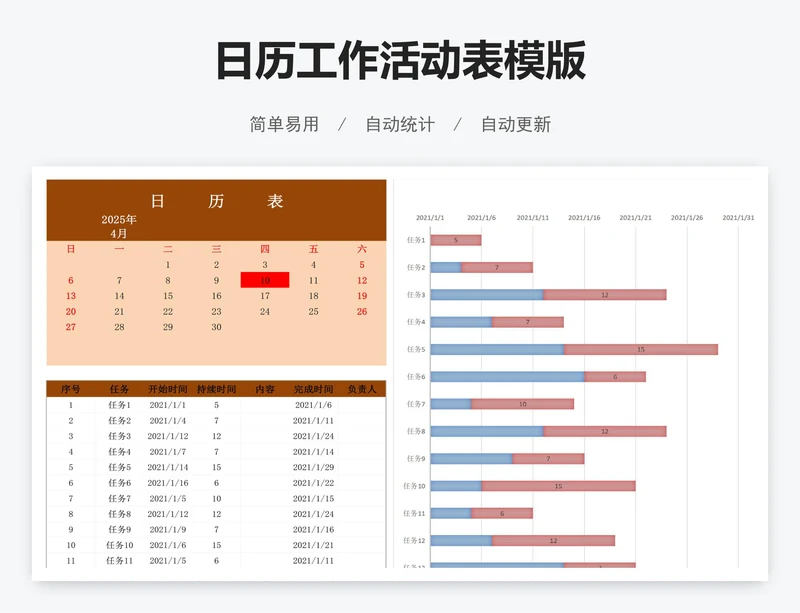The width and height of the screenshot is (800, 613).
Task: Select duration cell 15 in 任务5 table row
Action: click(216, 467)
